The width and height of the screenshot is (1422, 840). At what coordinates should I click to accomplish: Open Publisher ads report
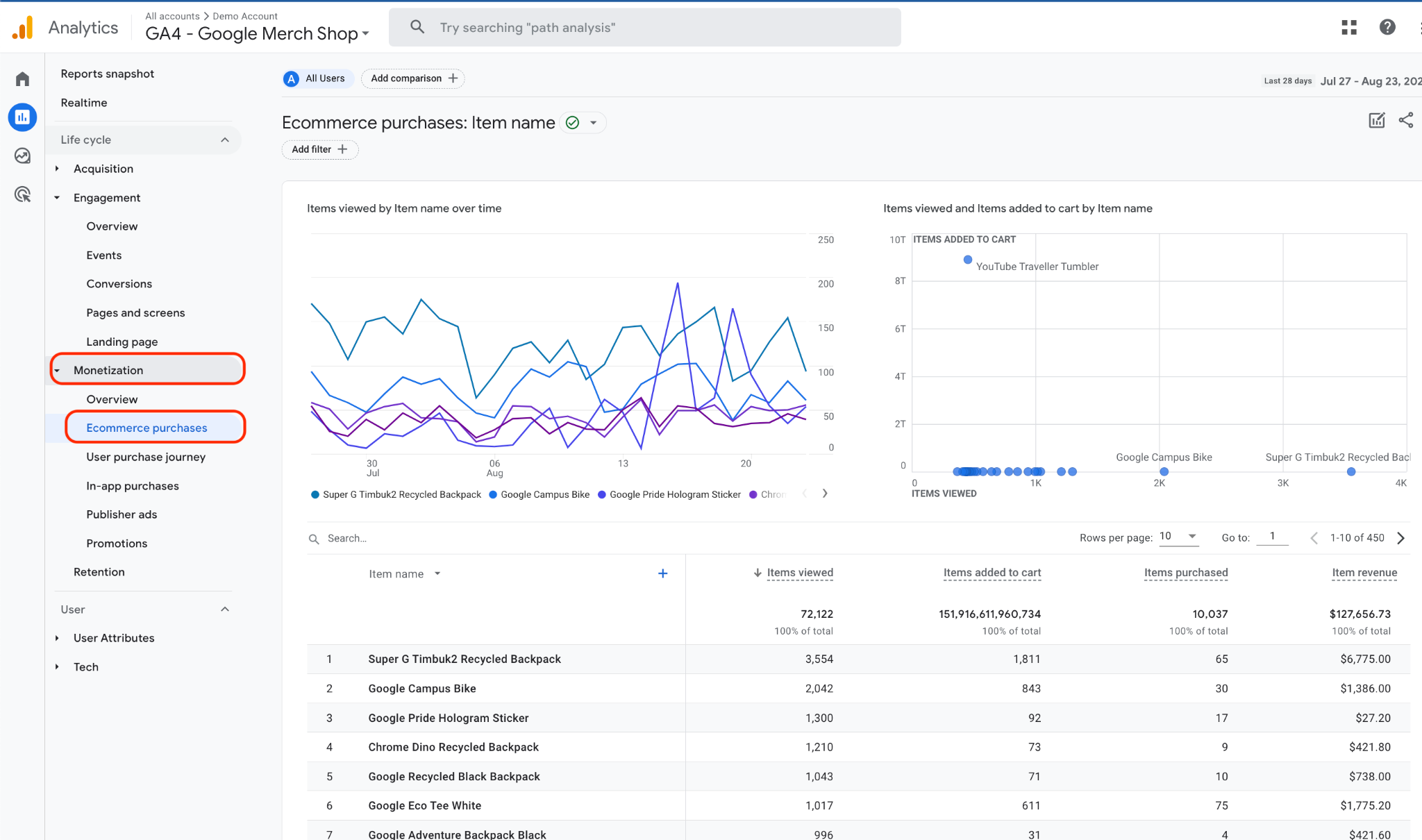(122, 514)
